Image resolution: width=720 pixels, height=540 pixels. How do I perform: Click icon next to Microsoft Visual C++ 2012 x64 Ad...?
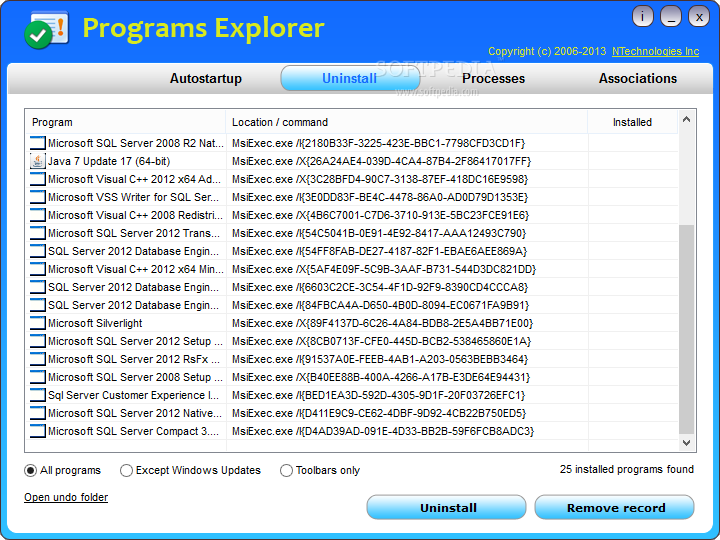point(38,179)
